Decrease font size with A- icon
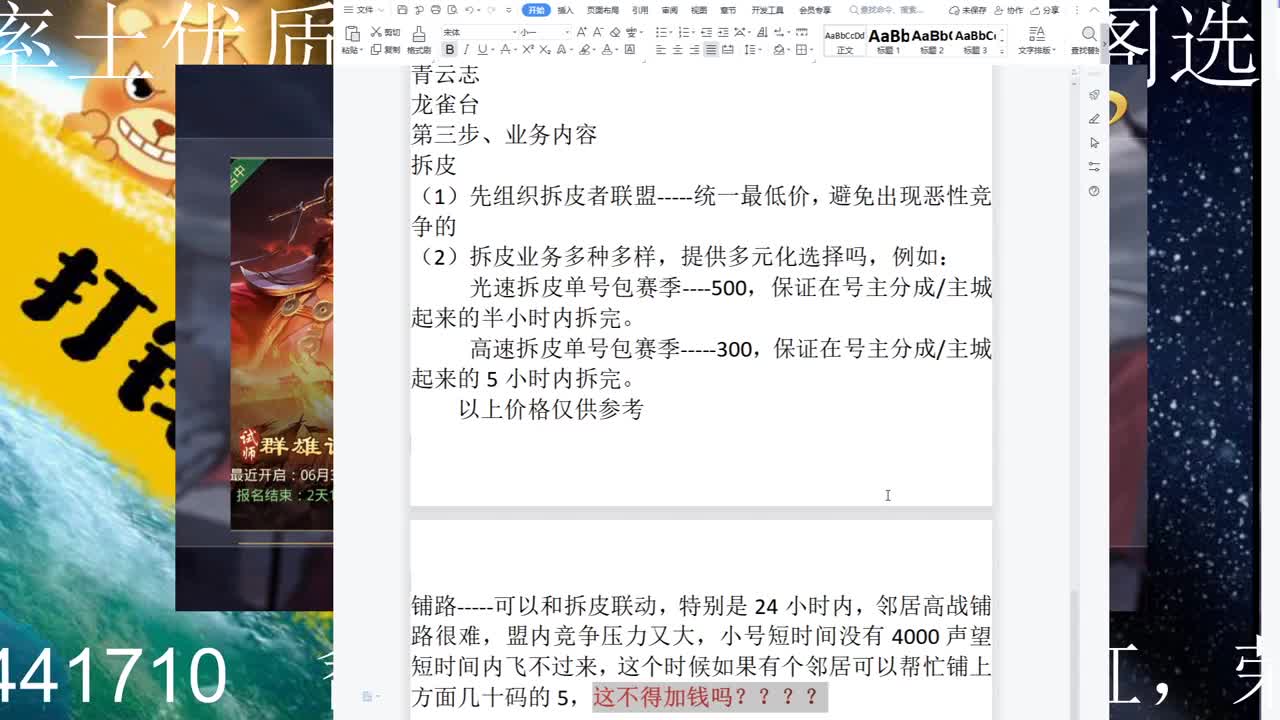 598,32
